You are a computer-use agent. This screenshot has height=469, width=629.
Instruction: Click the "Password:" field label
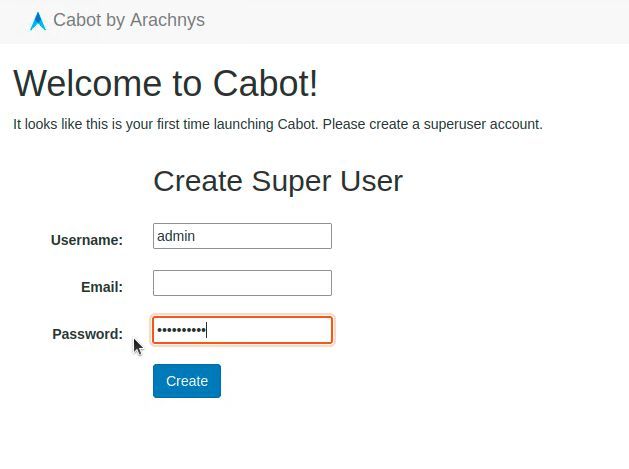pos(87,334)
